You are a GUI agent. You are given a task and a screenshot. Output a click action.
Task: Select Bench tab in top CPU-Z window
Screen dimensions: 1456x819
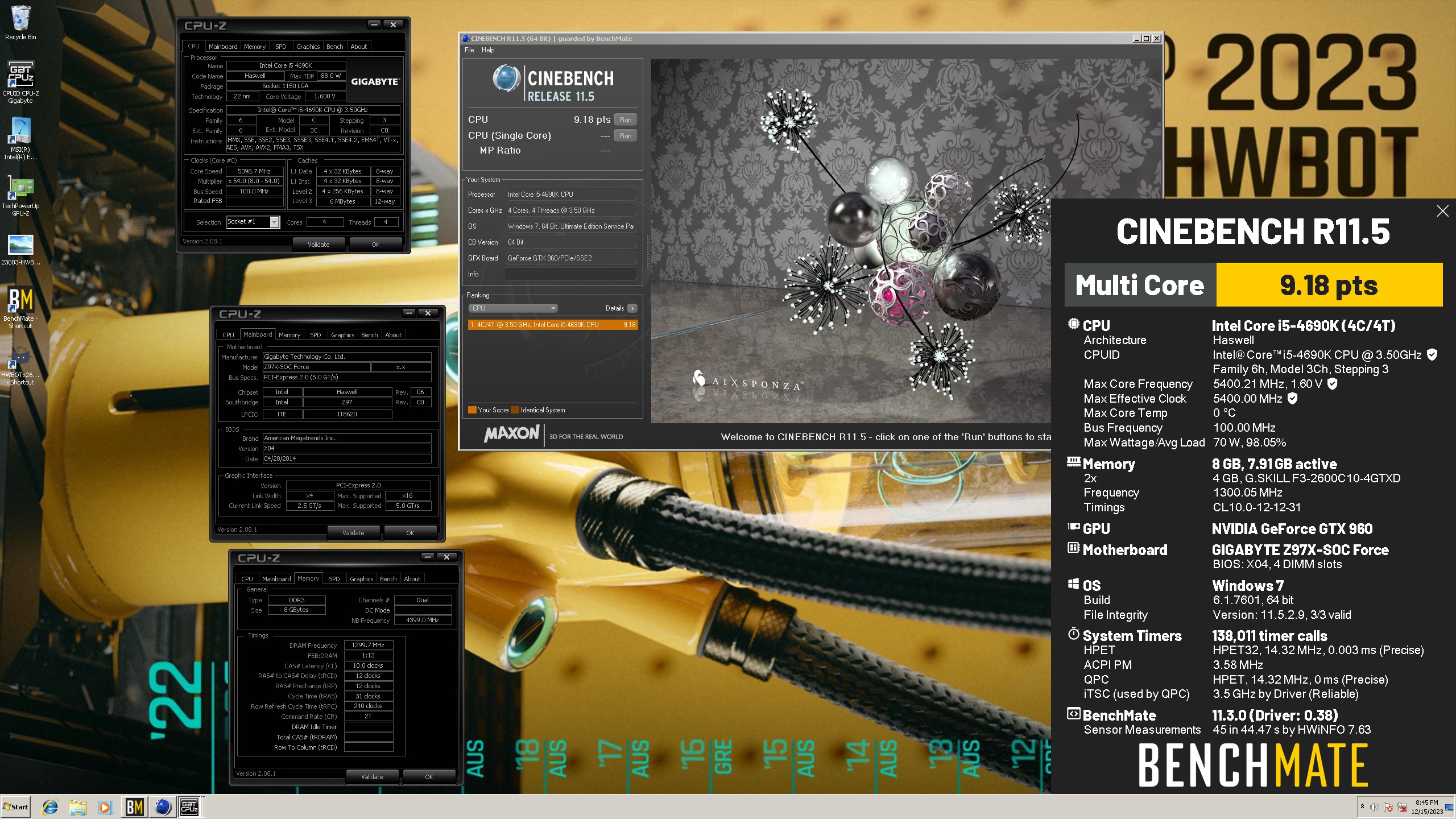[335, 47]
